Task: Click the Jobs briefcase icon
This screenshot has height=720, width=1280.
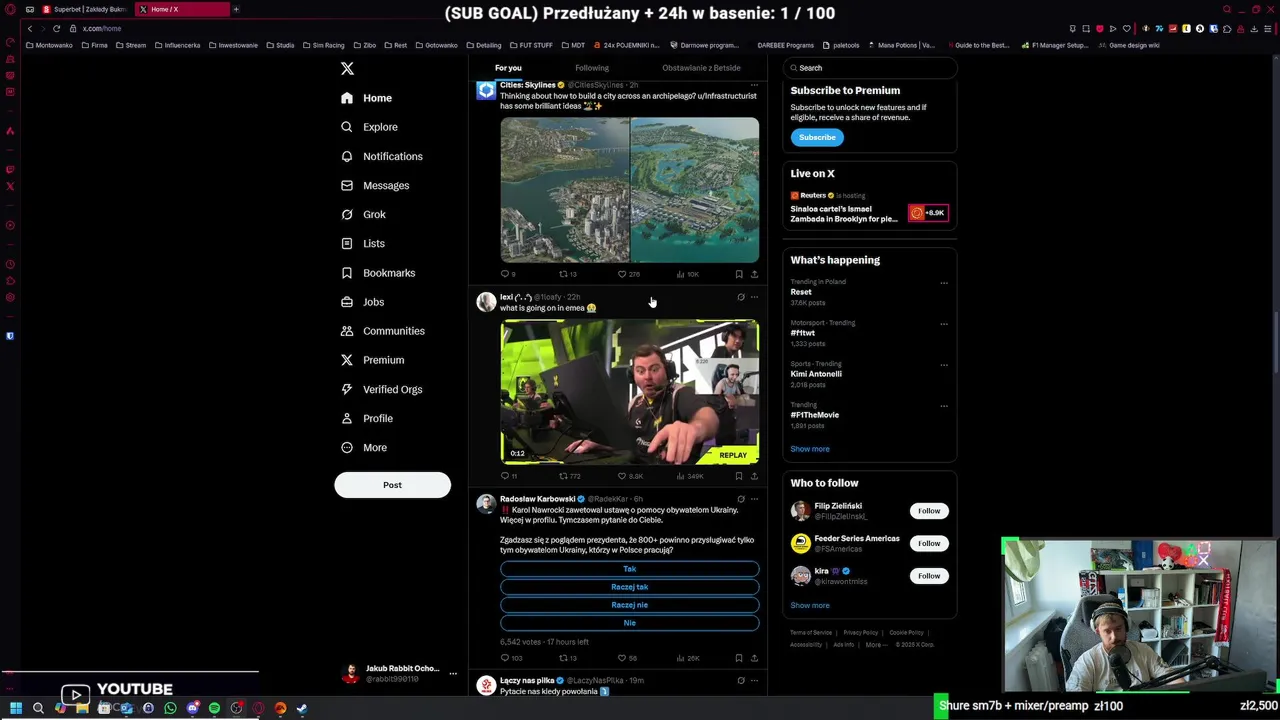Action: [347, 302]
